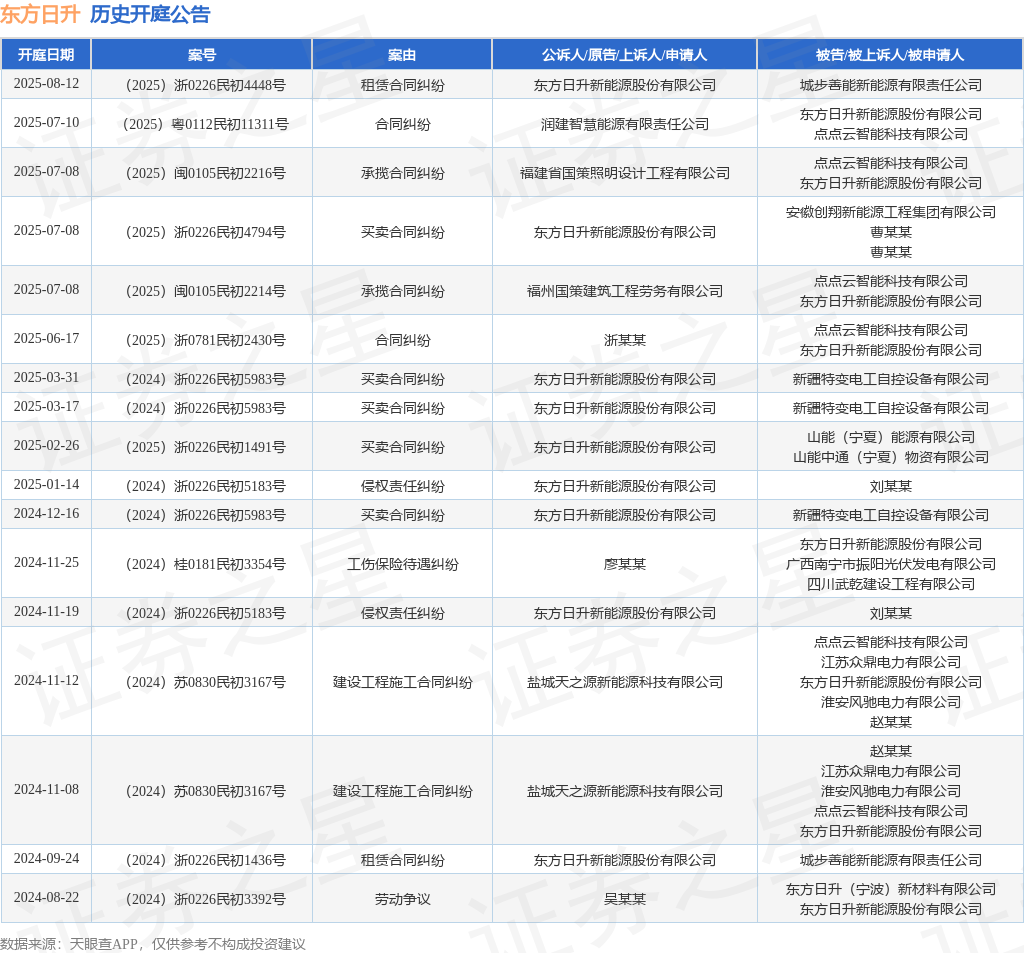Click 新疆特变电工自控设备有限公司 in the 2025-03-31 row
The height and width of the screenshot is (953, 1024).
click(891, 380)
